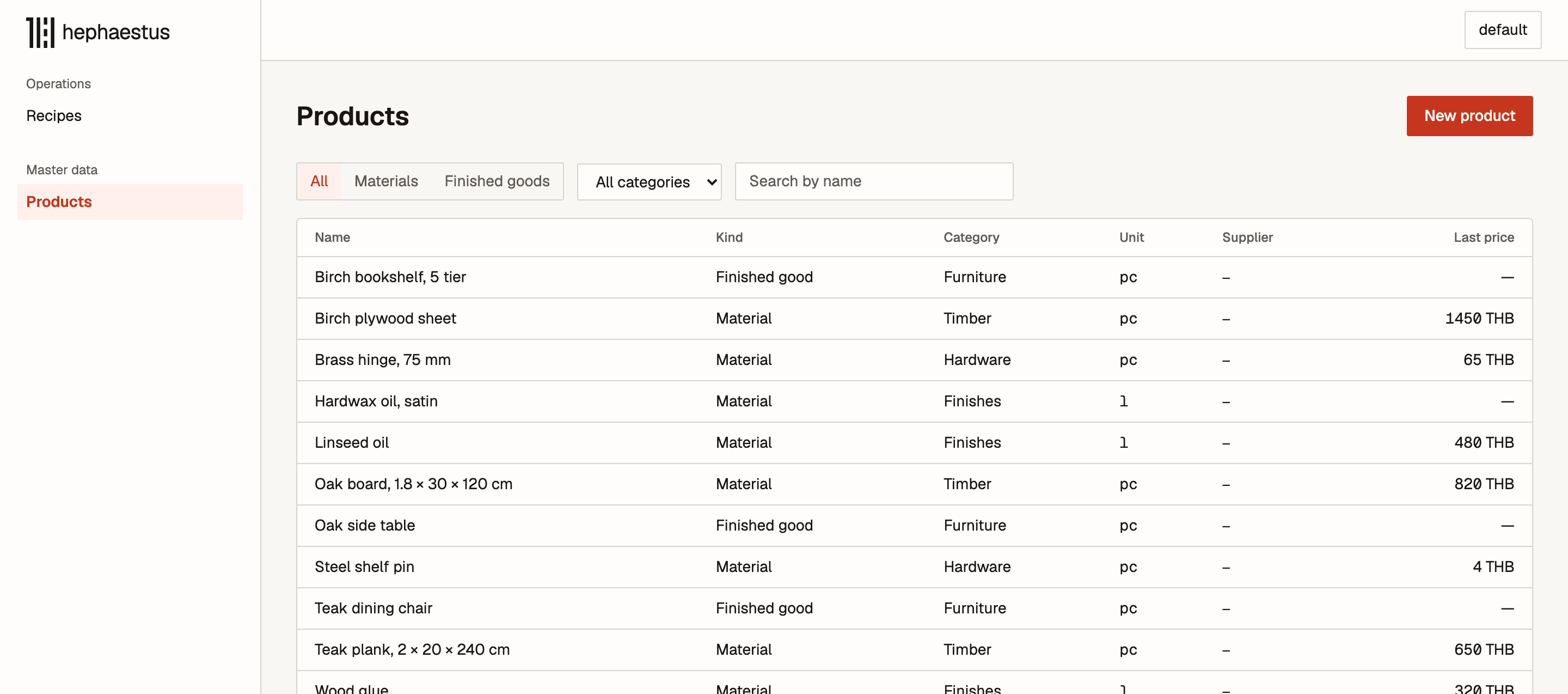Viewport: 1568px width, 694px height.
Task: Click the Operations sidebar section label
Action: [x=58, y=83]
